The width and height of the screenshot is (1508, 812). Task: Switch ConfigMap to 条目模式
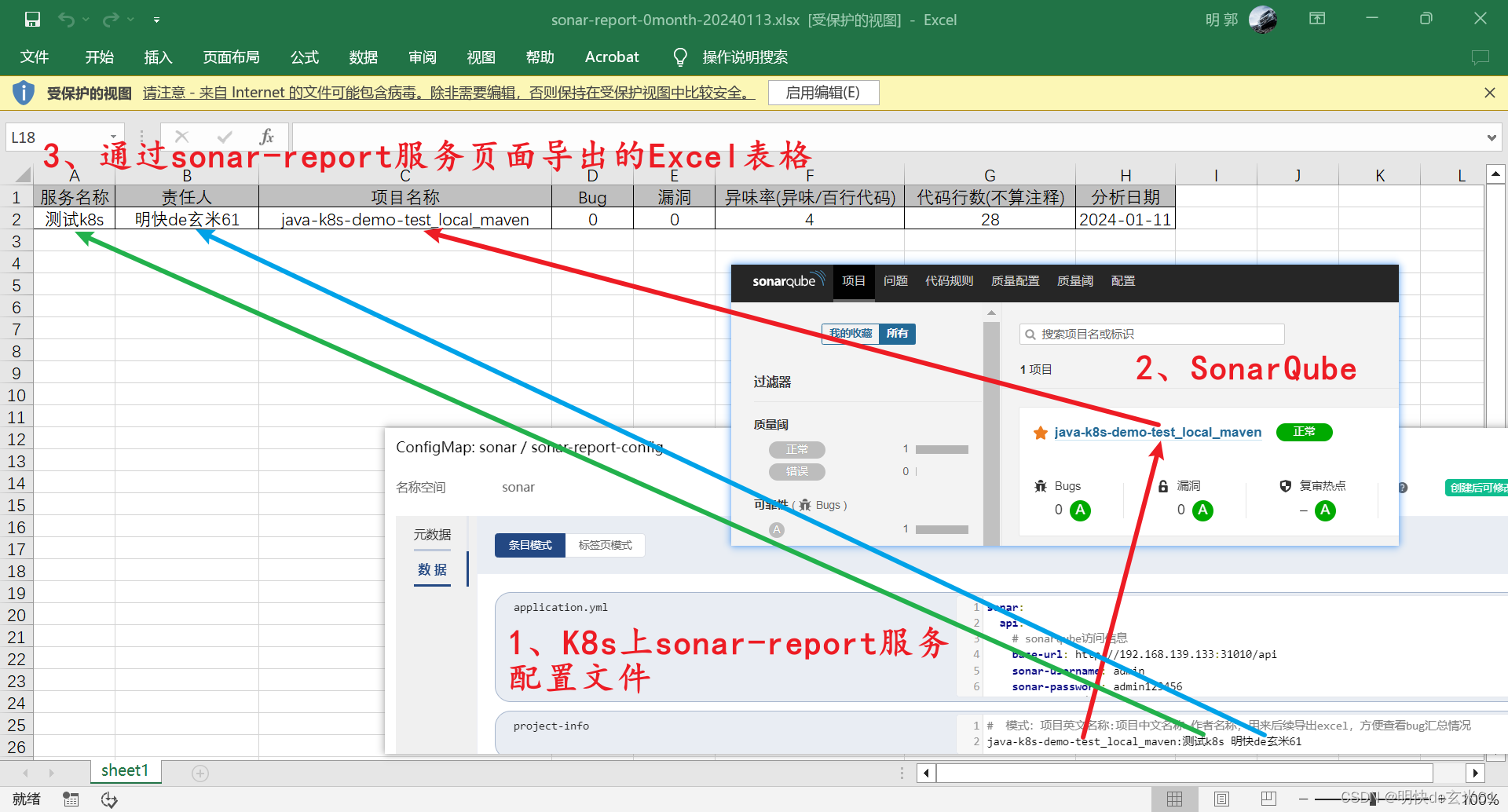(530, 545)
